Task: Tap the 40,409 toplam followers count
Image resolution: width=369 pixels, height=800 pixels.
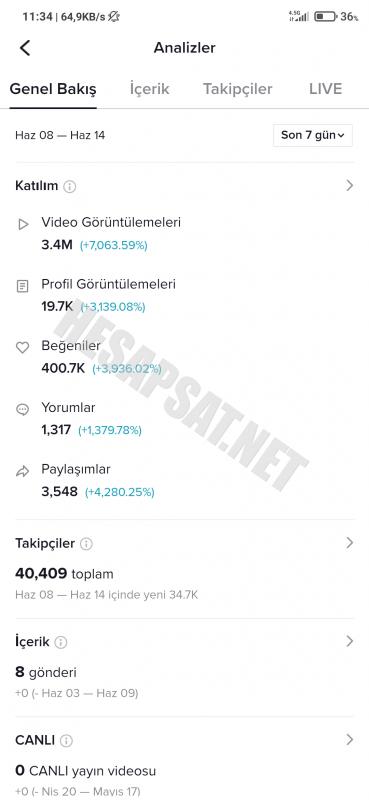Action: (64, 573)
